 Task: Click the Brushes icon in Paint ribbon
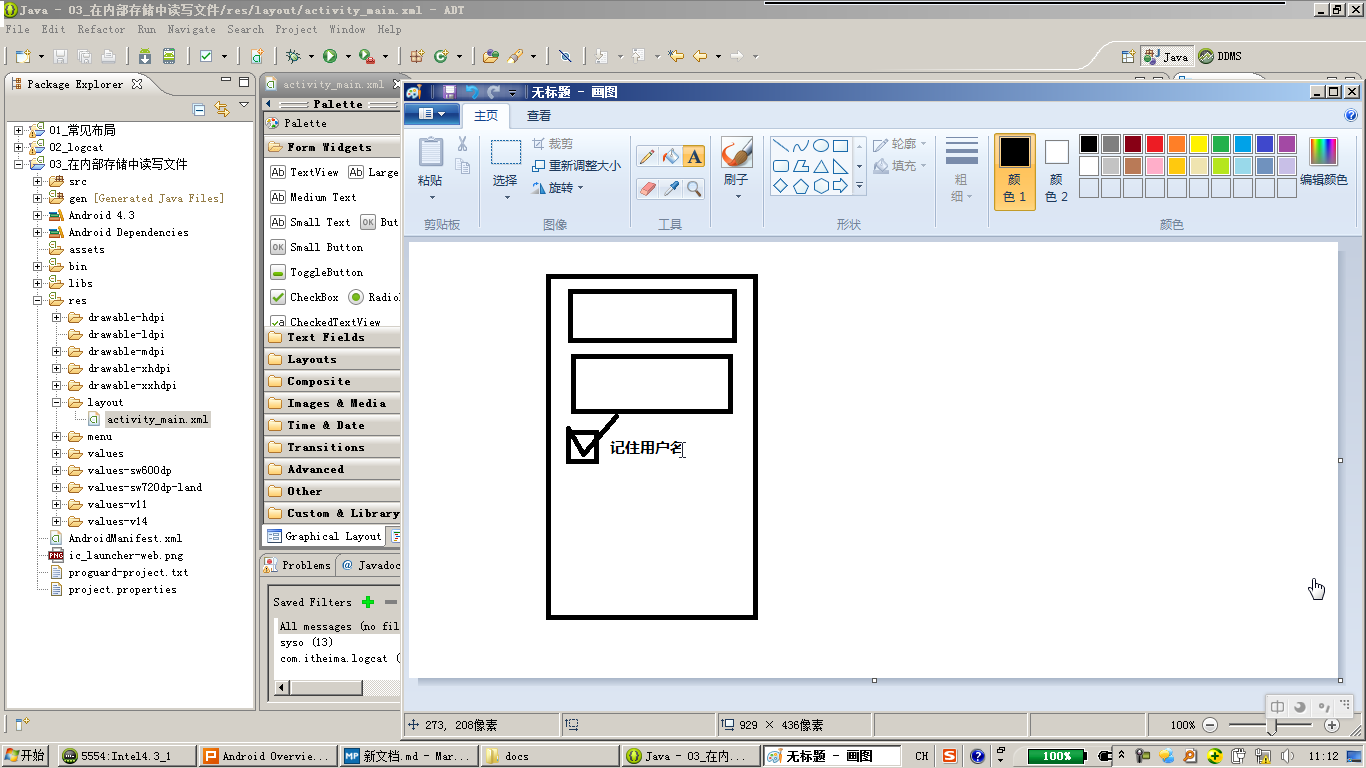point(736,152)
